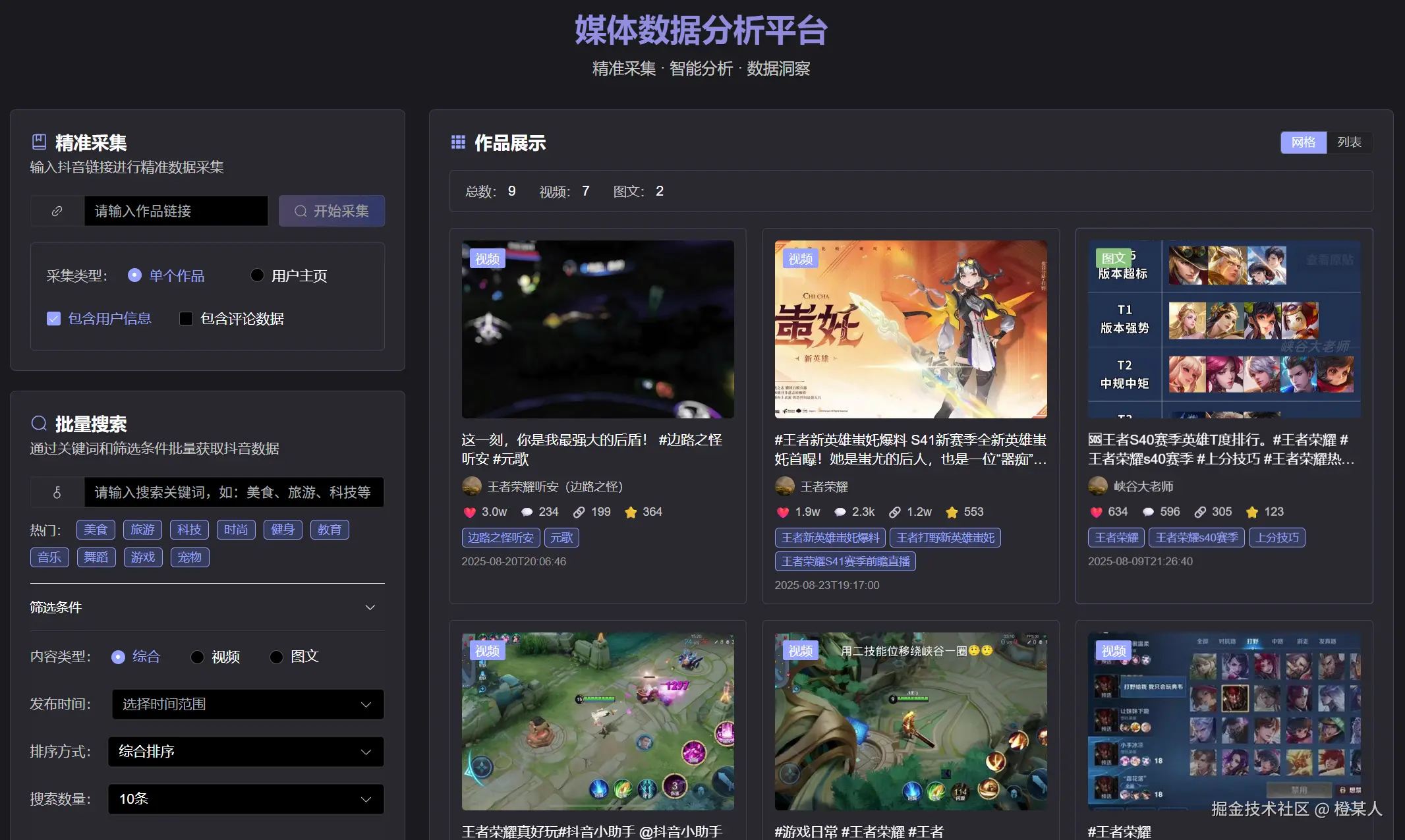The width and height of the screenshot is (1405, 840).
Task: Click link icon beside work URL input
Action: coord(57,211)
